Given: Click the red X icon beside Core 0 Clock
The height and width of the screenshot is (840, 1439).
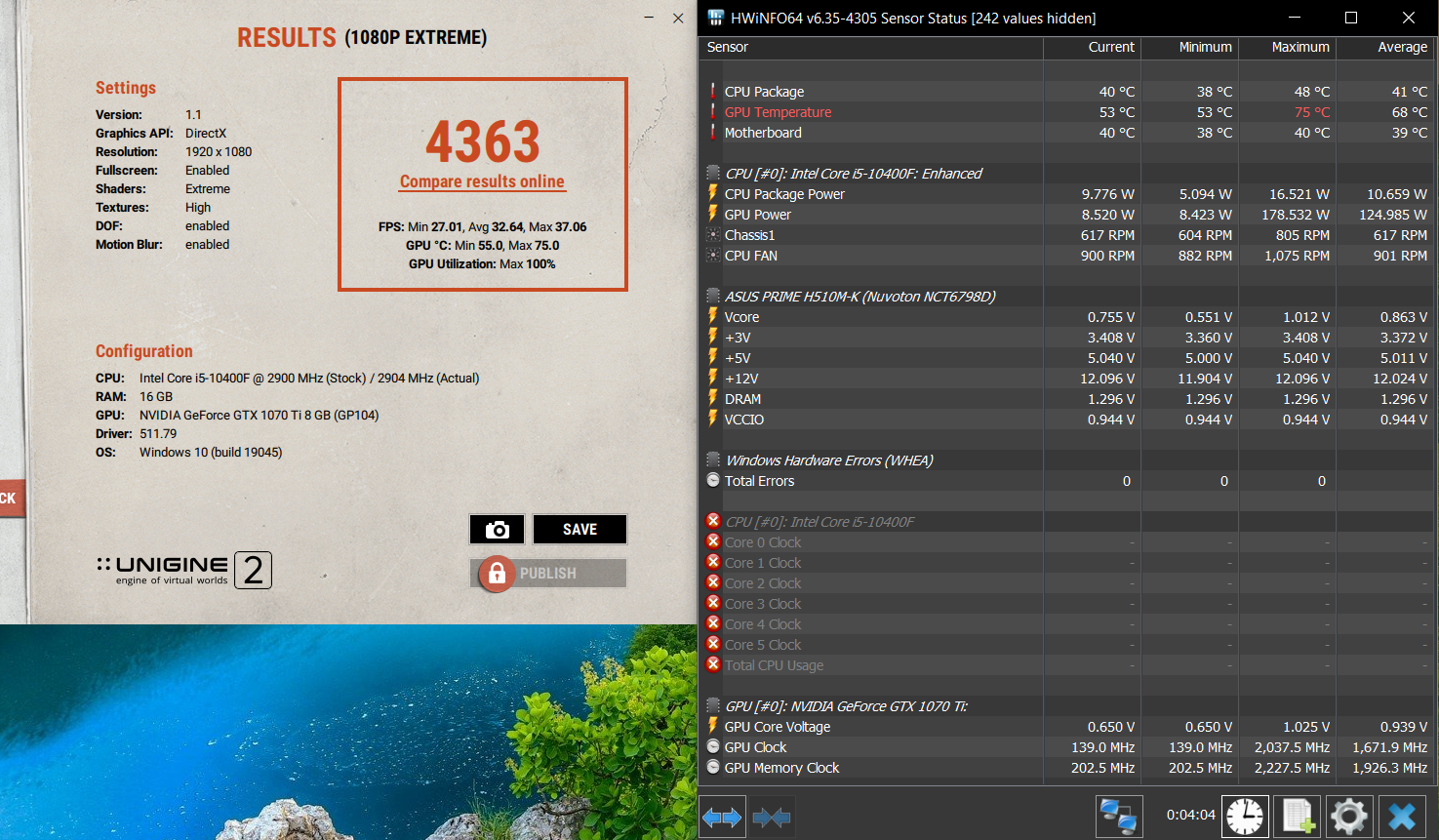Looking at the screenshot, I should tap(713, 542).
